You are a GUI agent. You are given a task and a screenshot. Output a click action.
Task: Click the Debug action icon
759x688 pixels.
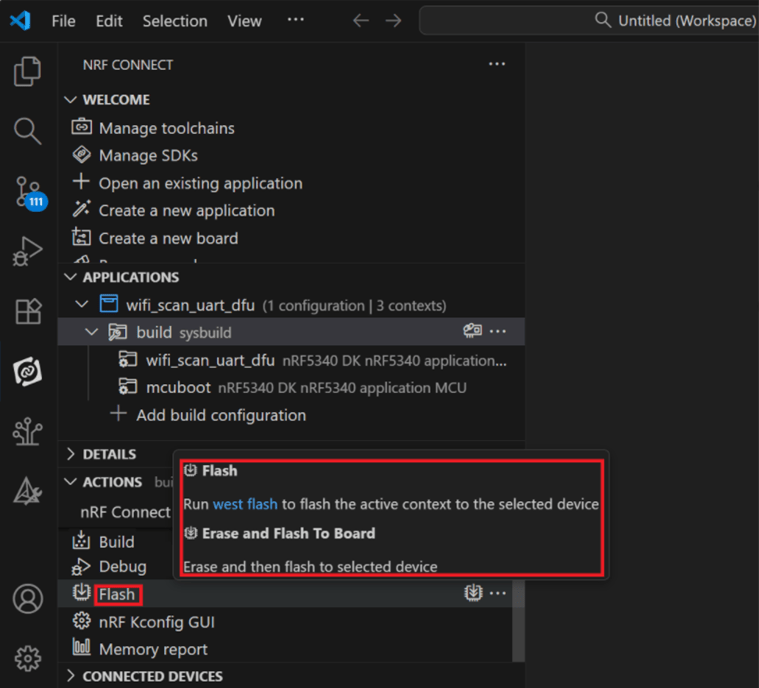[81, 566]
